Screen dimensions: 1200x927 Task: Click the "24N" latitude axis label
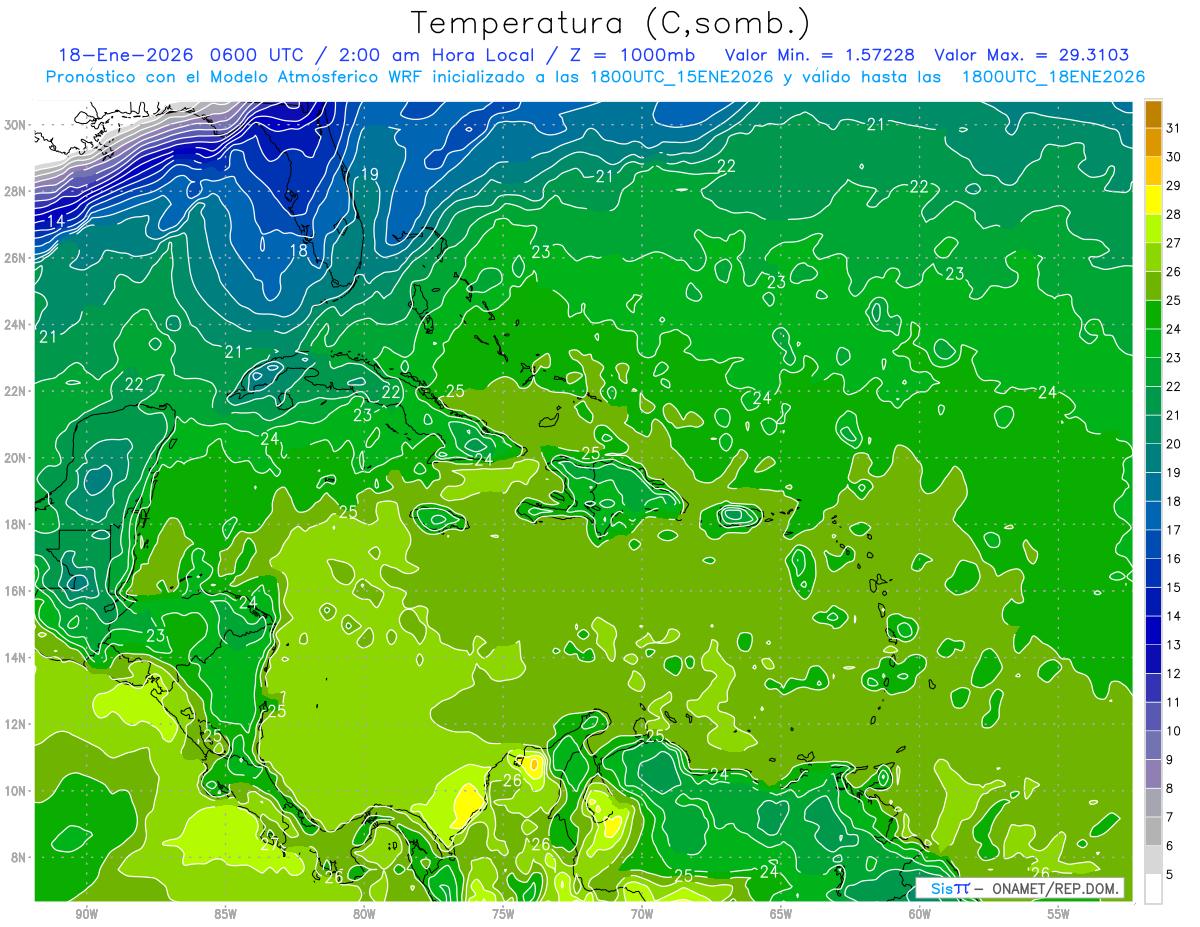tap(16, 324)
